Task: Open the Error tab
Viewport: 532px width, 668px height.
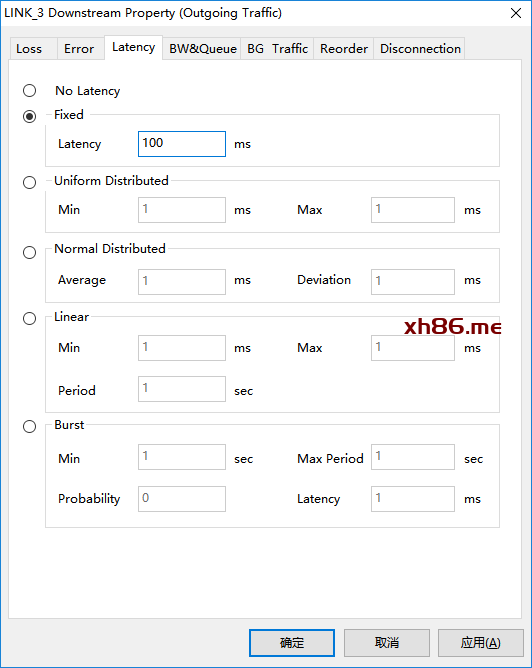Action: pyautogui.click(x=81, y=49)
